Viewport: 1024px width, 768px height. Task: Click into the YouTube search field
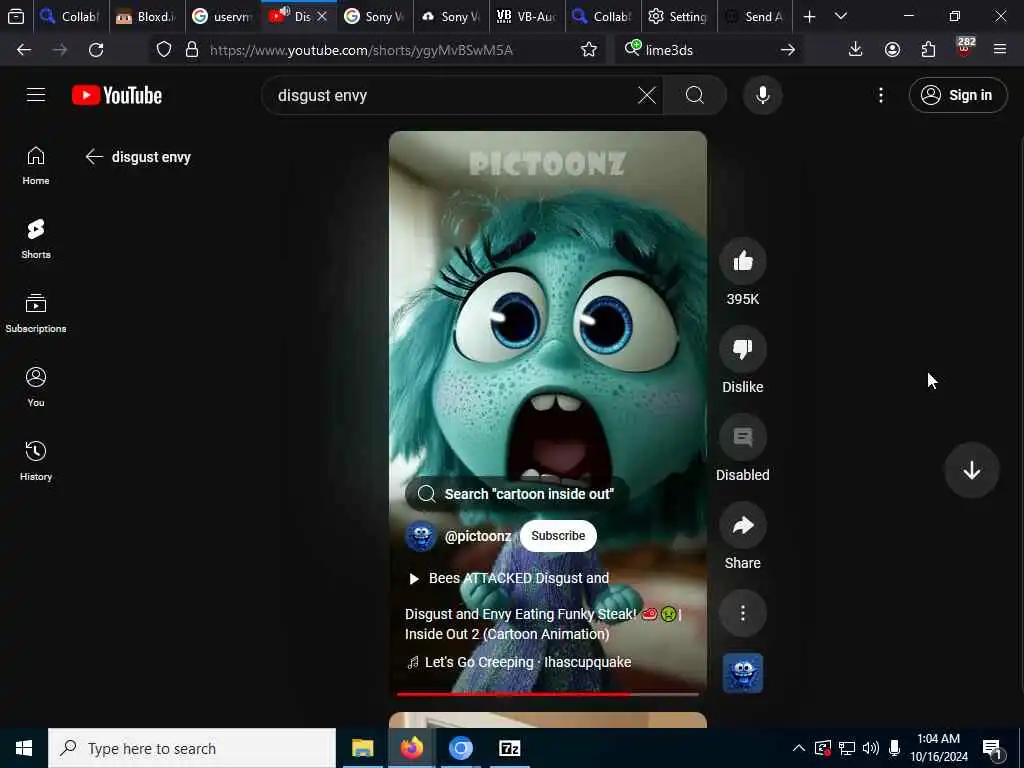coord(454,95)
